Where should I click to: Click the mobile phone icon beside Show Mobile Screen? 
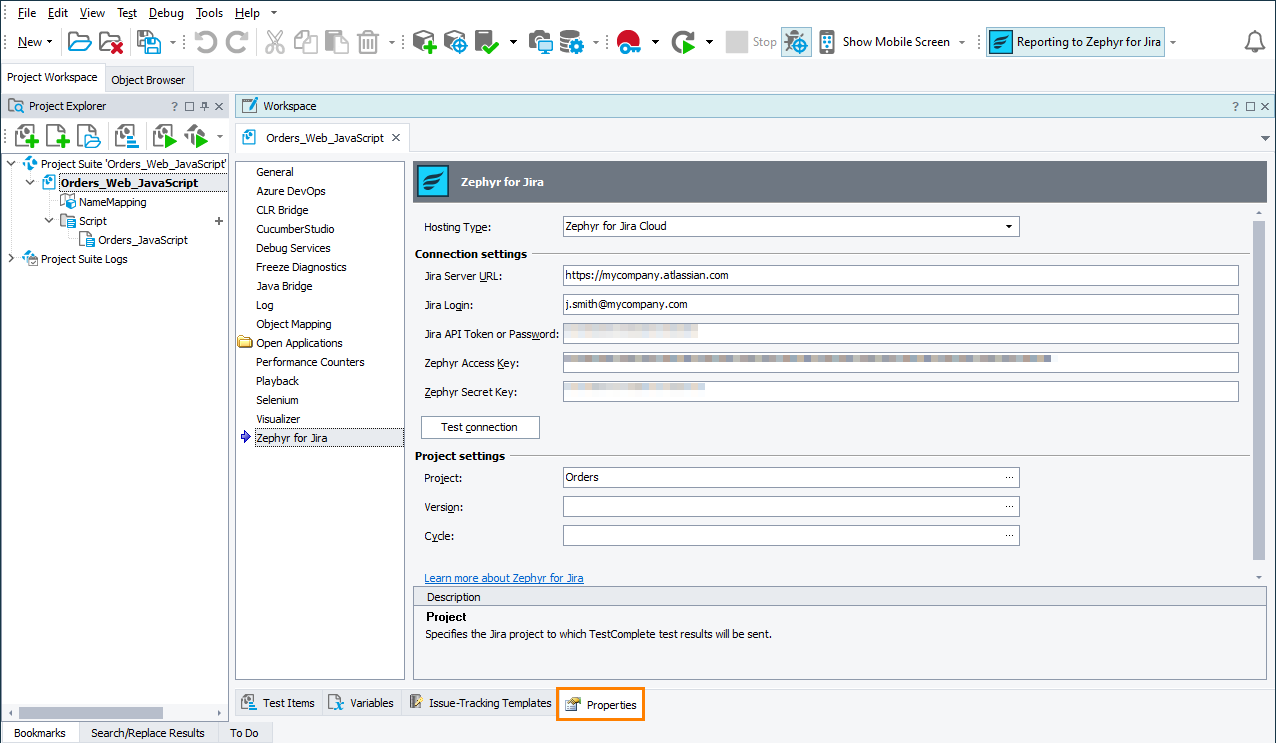click(827, 42)
